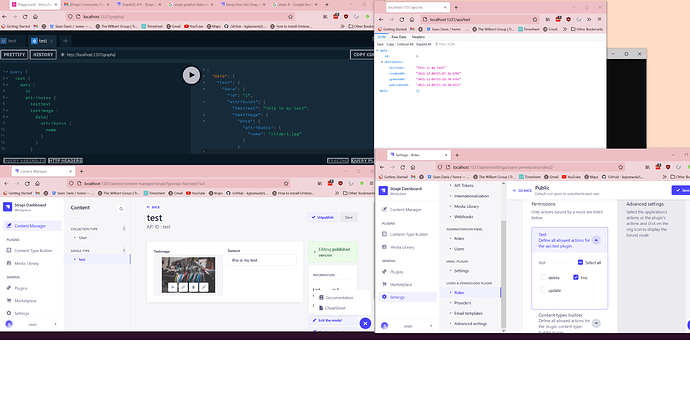The image size is (690, 403).
Task: Click the search icon in the Content panel
Action: click(x=122, y=208)
